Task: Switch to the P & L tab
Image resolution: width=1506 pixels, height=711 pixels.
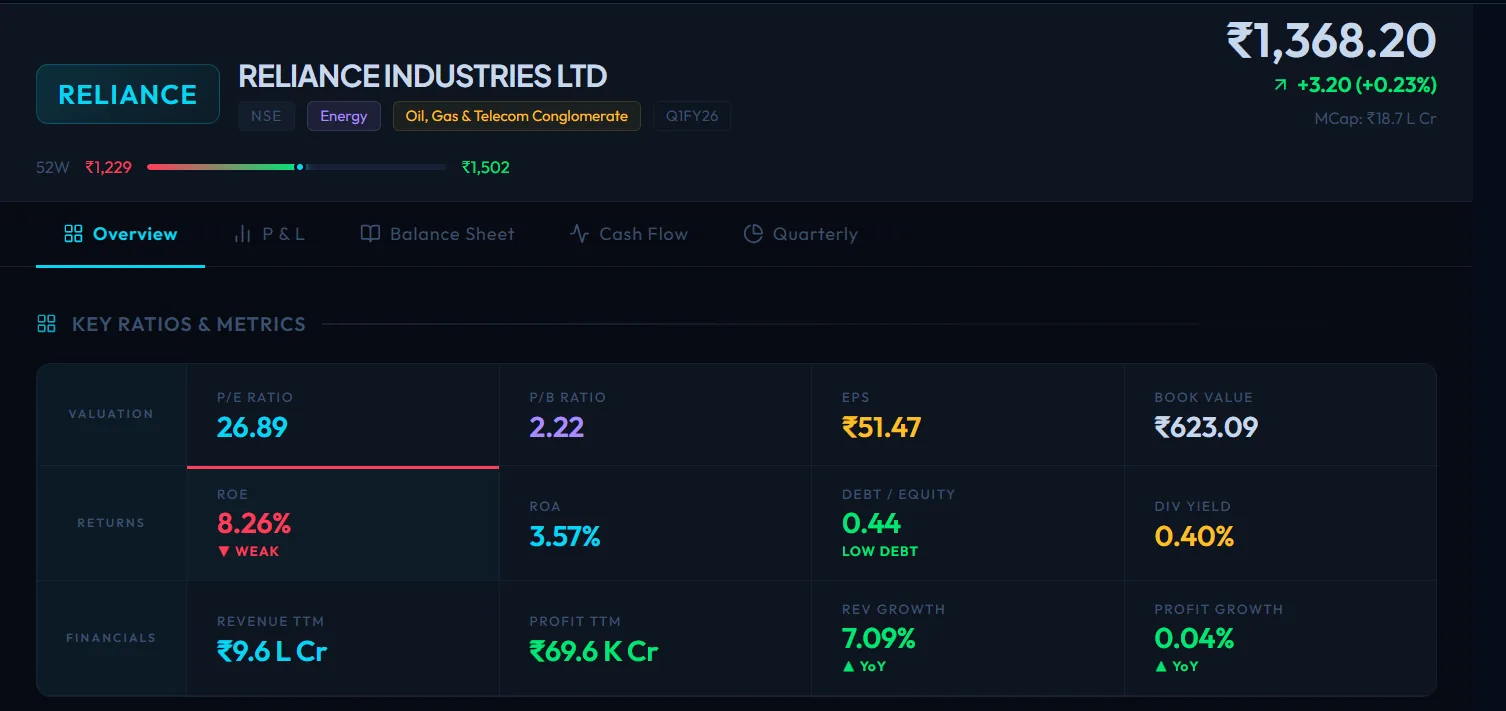Action: (268, 234)
